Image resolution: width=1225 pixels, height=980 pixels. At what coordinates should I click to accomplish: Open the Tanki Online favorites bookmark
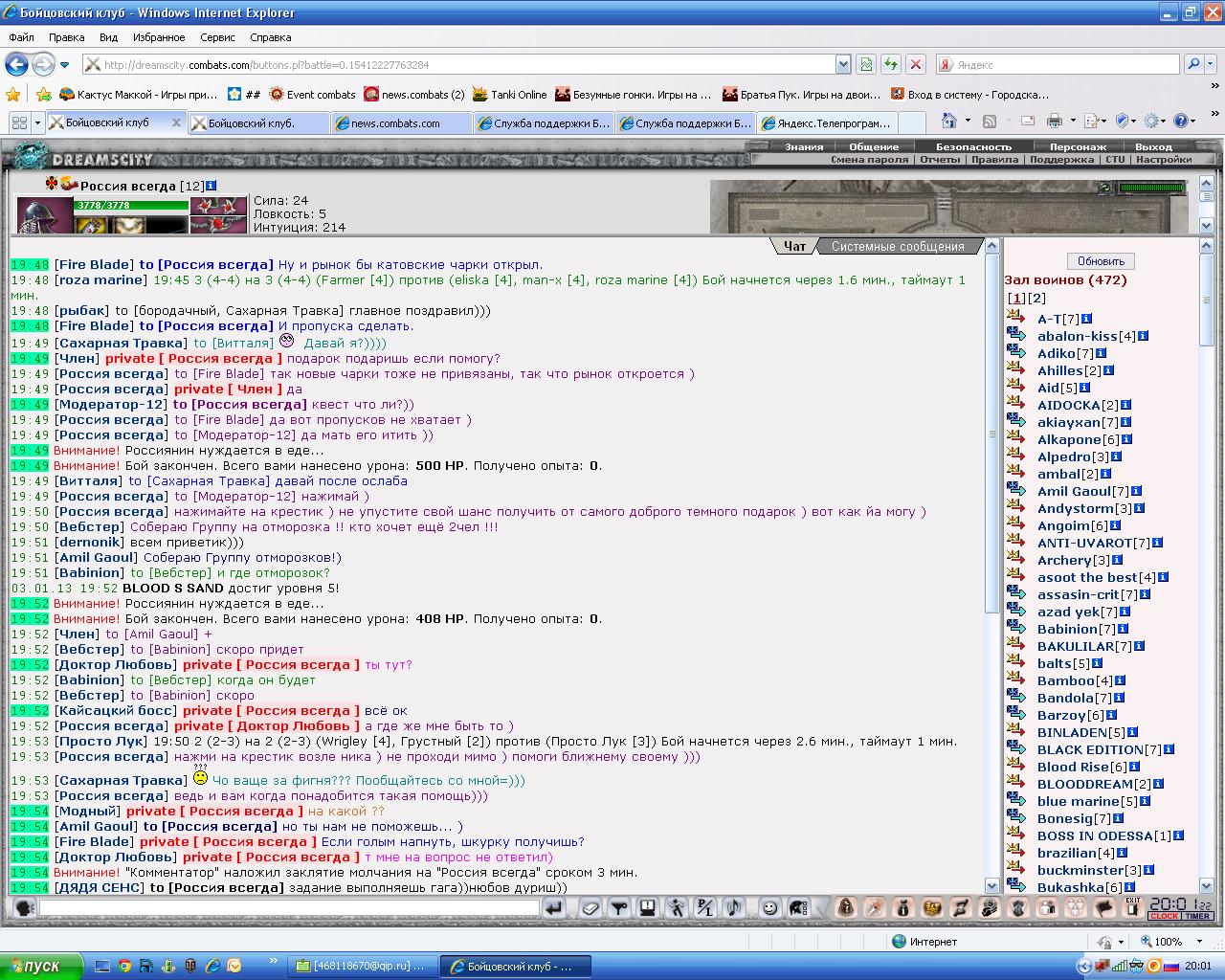coord(510,94)
